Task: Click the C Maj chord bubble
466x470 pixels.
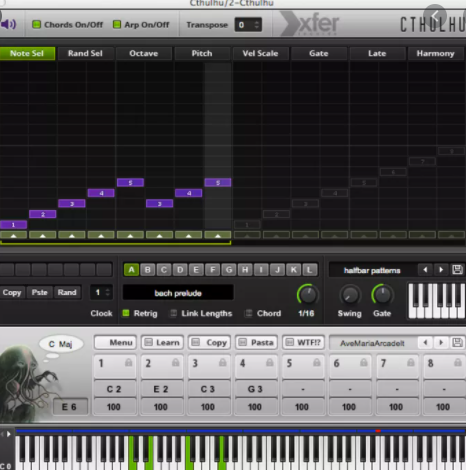Action: [x=61, y=344]
